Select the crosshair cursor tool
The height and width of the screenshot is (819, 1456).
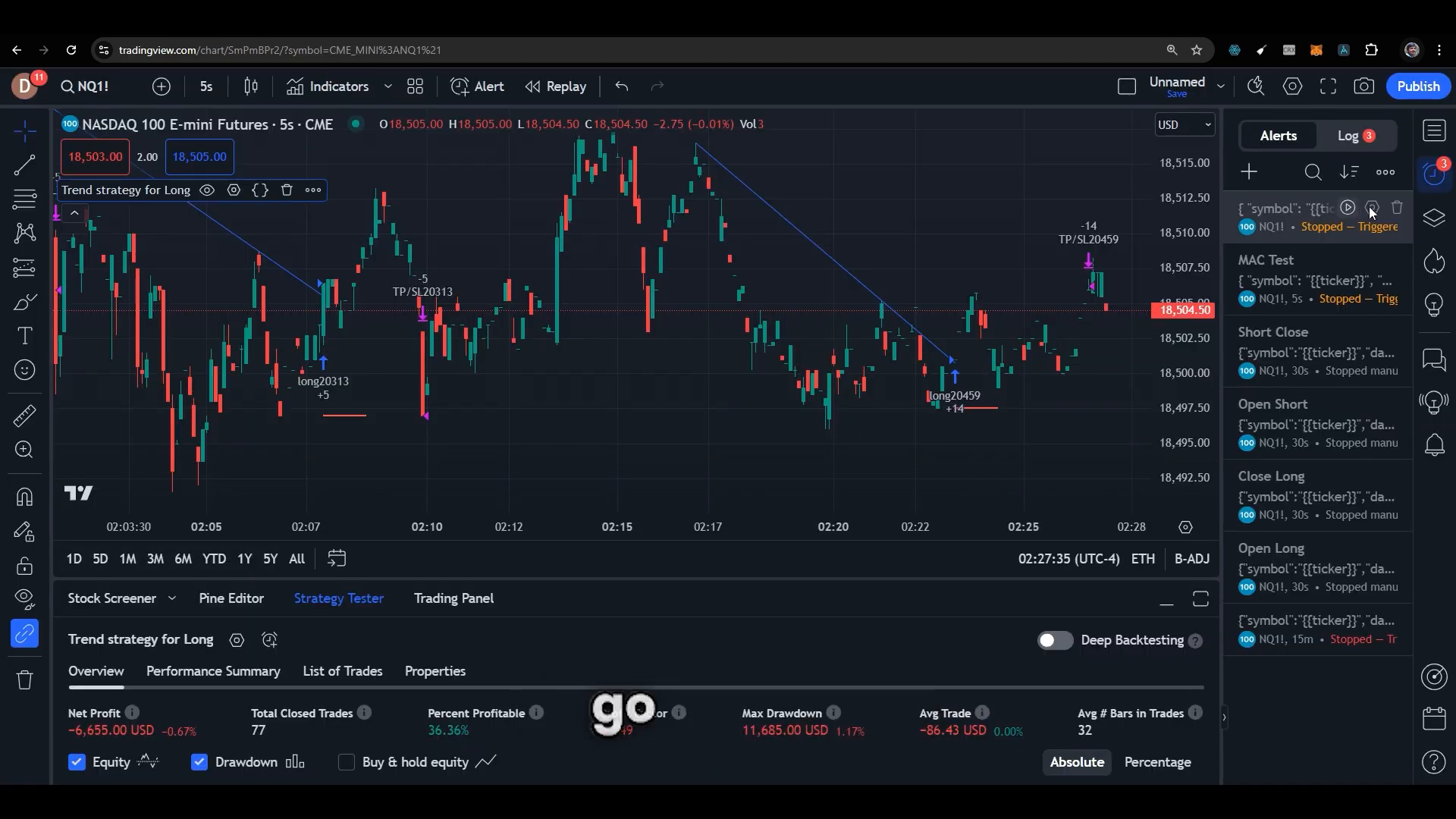click(24, 132)
